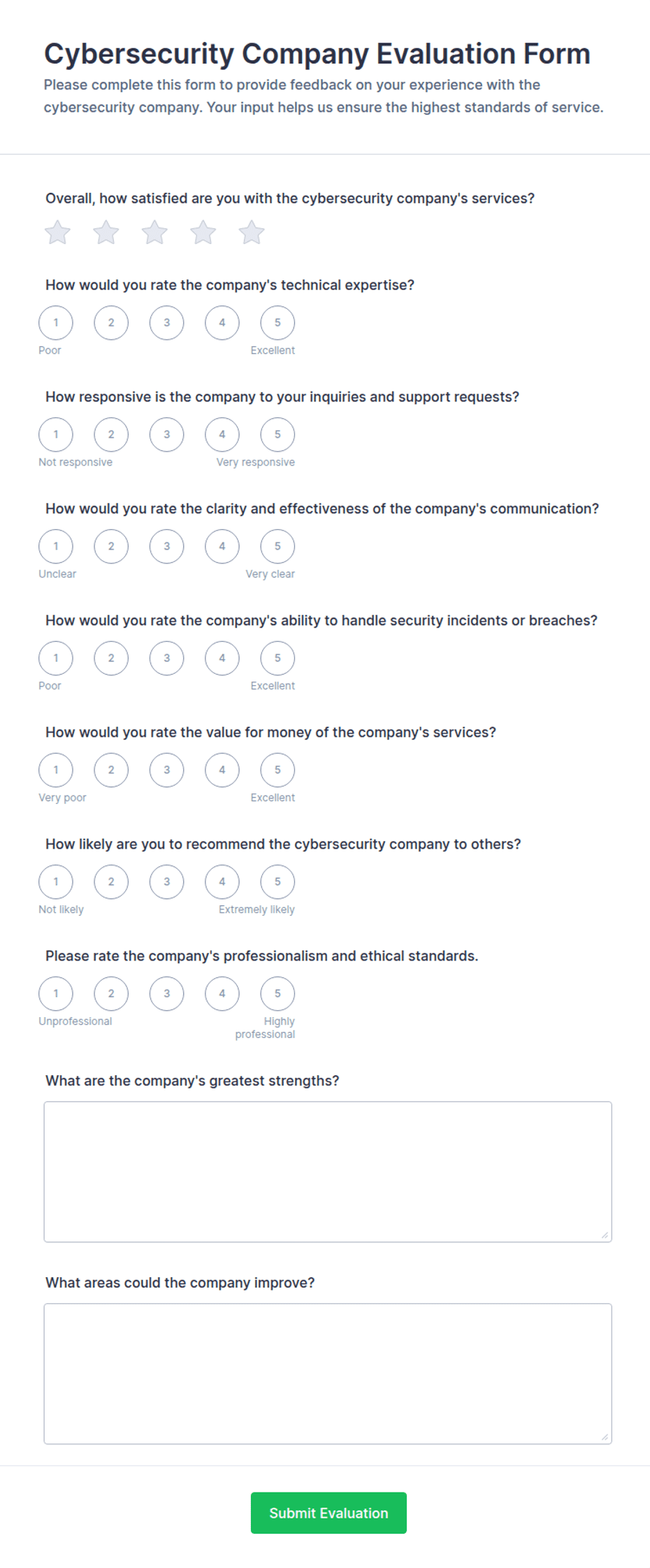Select the second star for overall satisfaction
The width and height of the screenshot is (650, 1568).
click(106, 233)
